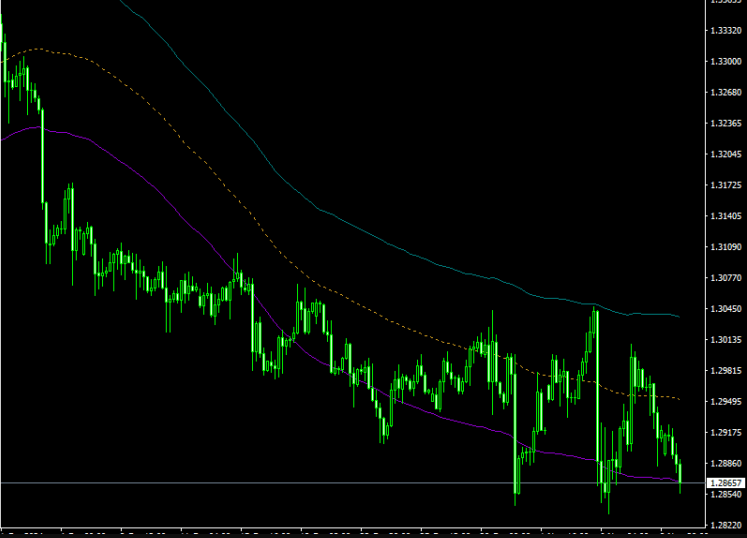
Task: Click the 1.33320 price axis label
Action: (x=726, y=30)
